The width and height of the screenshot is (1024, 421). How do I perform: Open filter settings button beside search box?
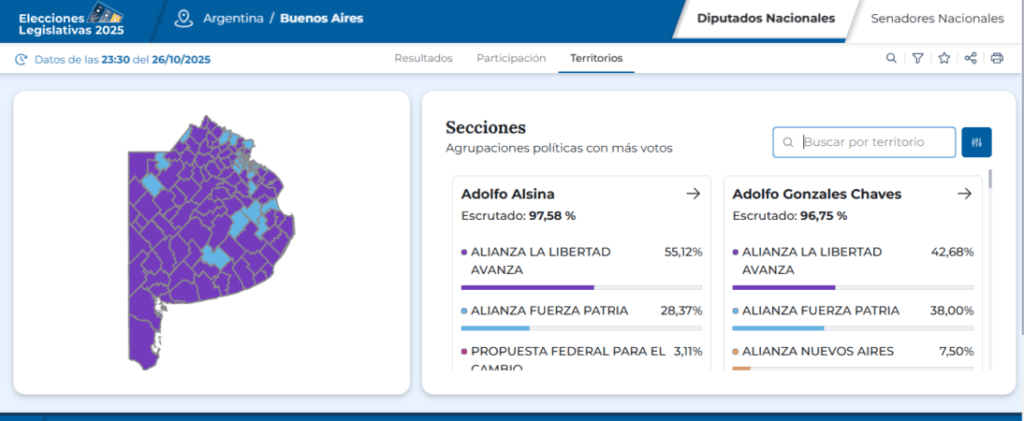976,142
